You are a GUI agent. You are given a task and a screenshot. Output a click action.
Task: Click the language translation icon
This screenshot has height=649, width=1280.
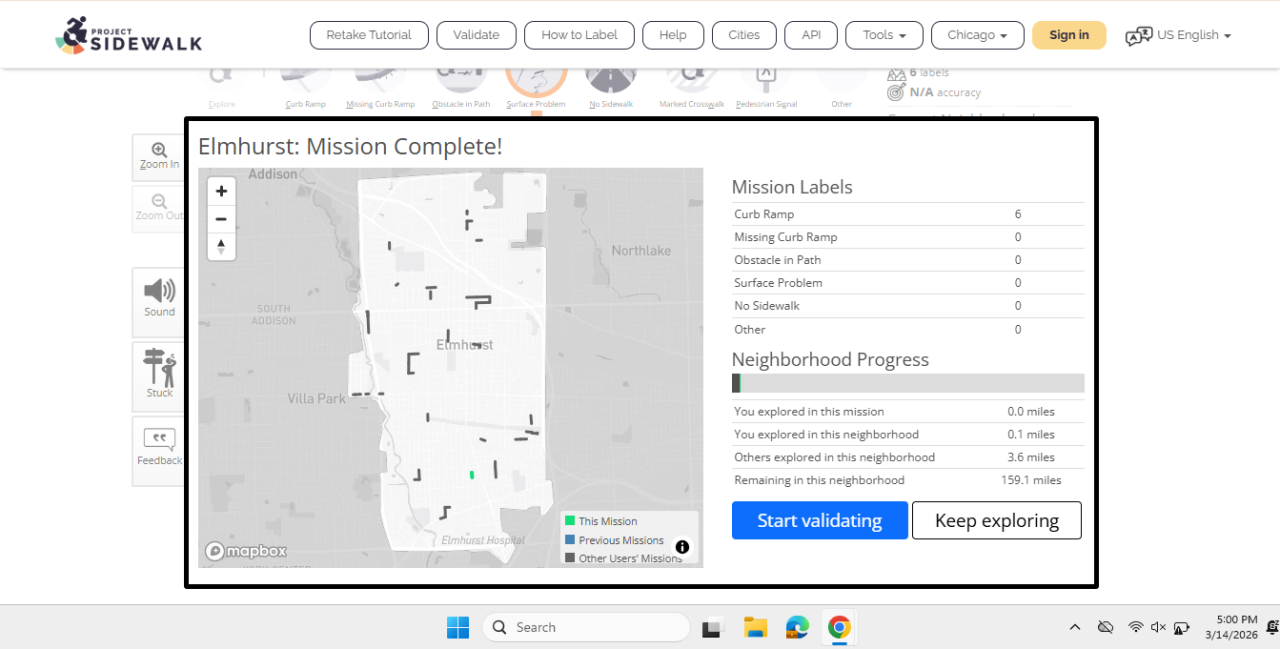[x=1139, y=36]
